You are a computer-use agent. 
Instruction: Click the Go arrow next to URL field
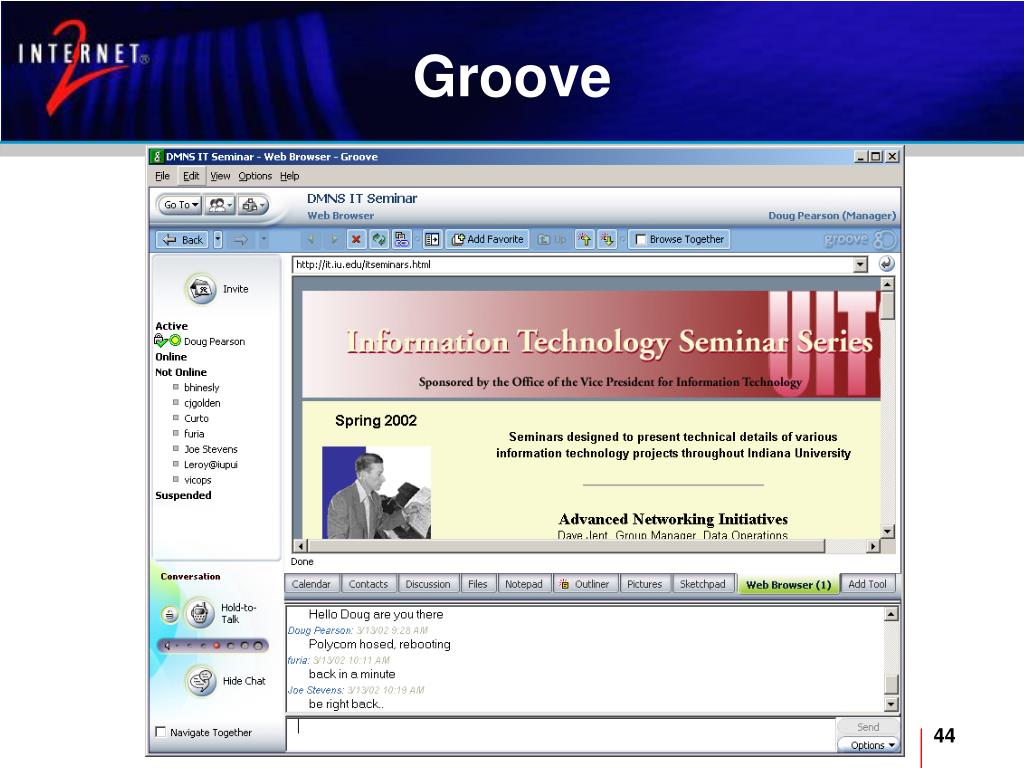coord(886,264)
